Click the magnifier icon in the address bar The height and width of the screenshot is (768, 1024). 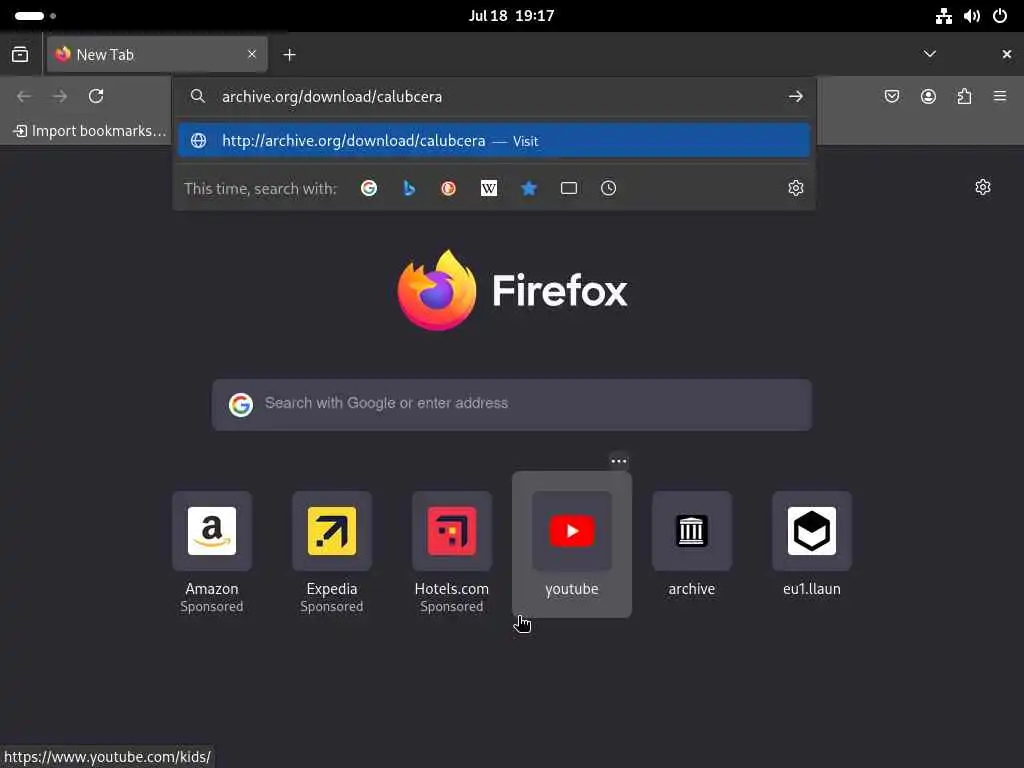coord(198,97)
